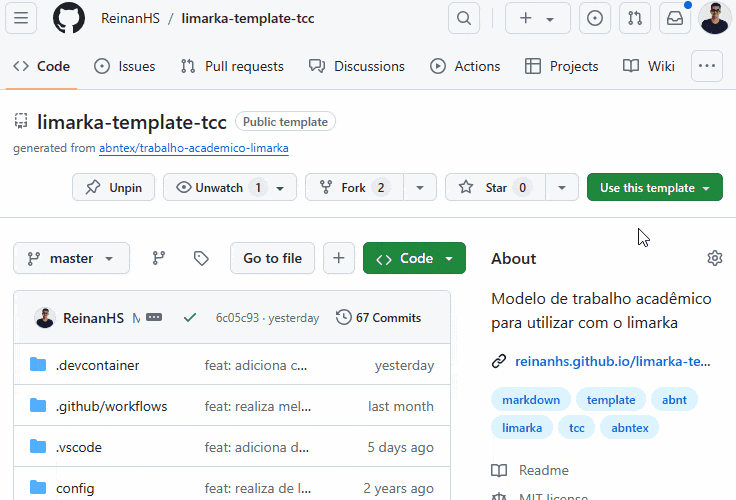Click the Unpin button
The height and width of the screenshot is (500, 736).
point(114,187)
